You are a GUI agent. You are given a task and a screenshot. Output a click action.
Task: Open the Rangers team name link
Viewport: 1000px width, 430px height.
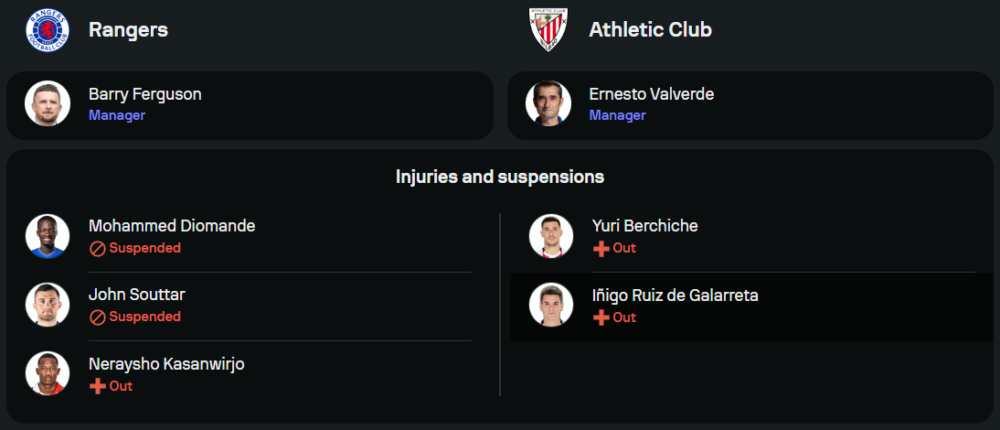[128, 30]
